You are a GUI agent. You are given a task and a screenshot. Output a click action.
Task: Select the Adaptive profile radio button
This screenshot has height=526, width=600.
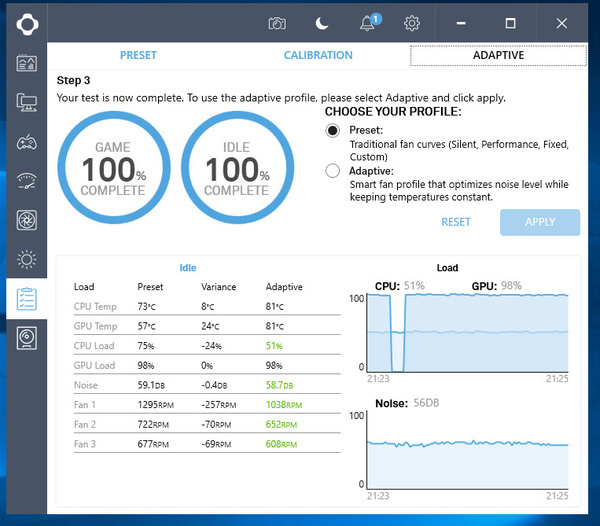coord(333,171)
